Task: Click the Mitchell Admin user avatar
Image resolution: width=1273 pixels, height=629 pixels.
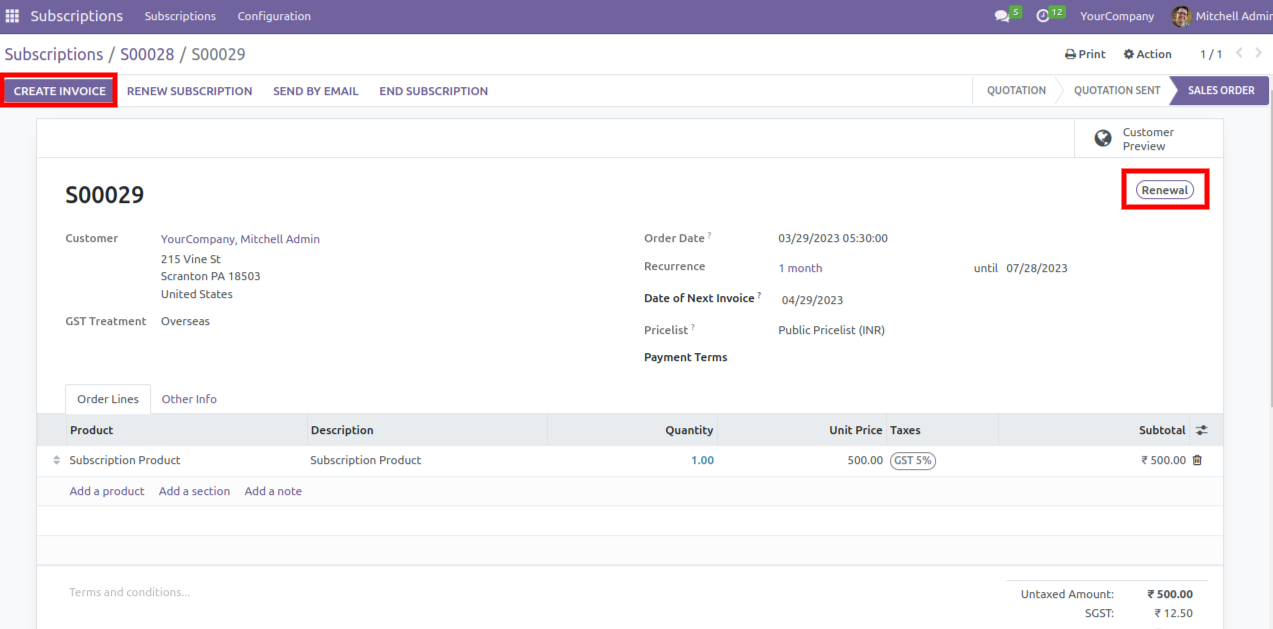Action: [x=1181, y=16]
